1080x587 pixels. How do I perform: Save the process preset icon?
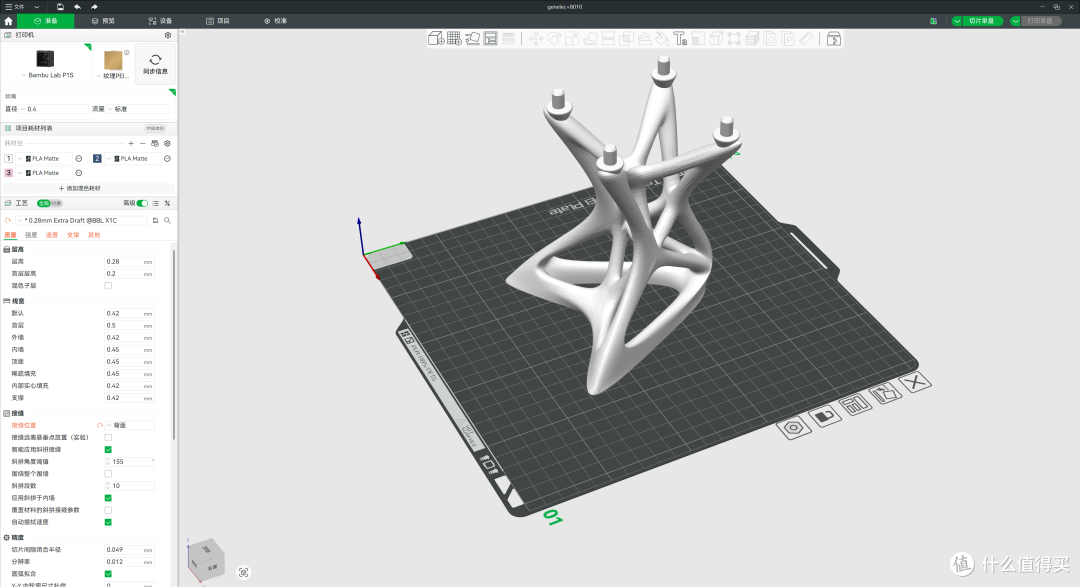pos(156,220)
